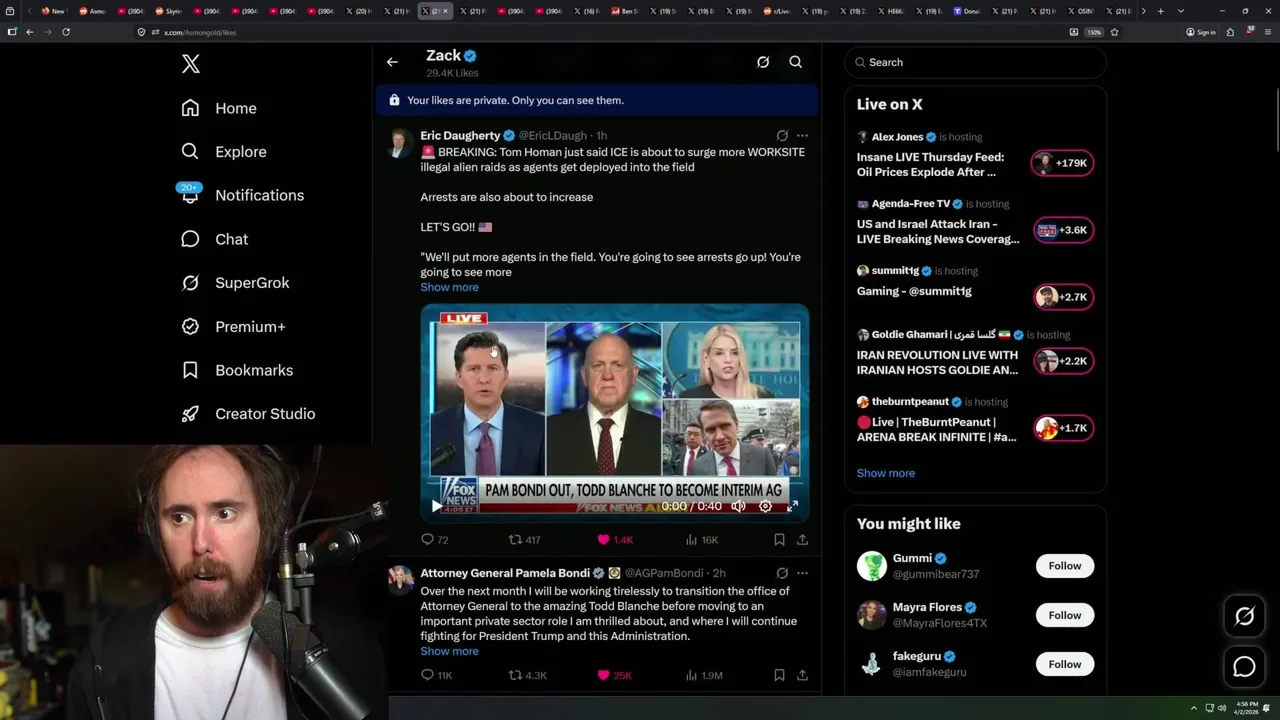Image resolution: width=1280 pixels, height=720 pixels.
Task: Open the system tray hidden icons chevron
Action: coord(1194,708)
